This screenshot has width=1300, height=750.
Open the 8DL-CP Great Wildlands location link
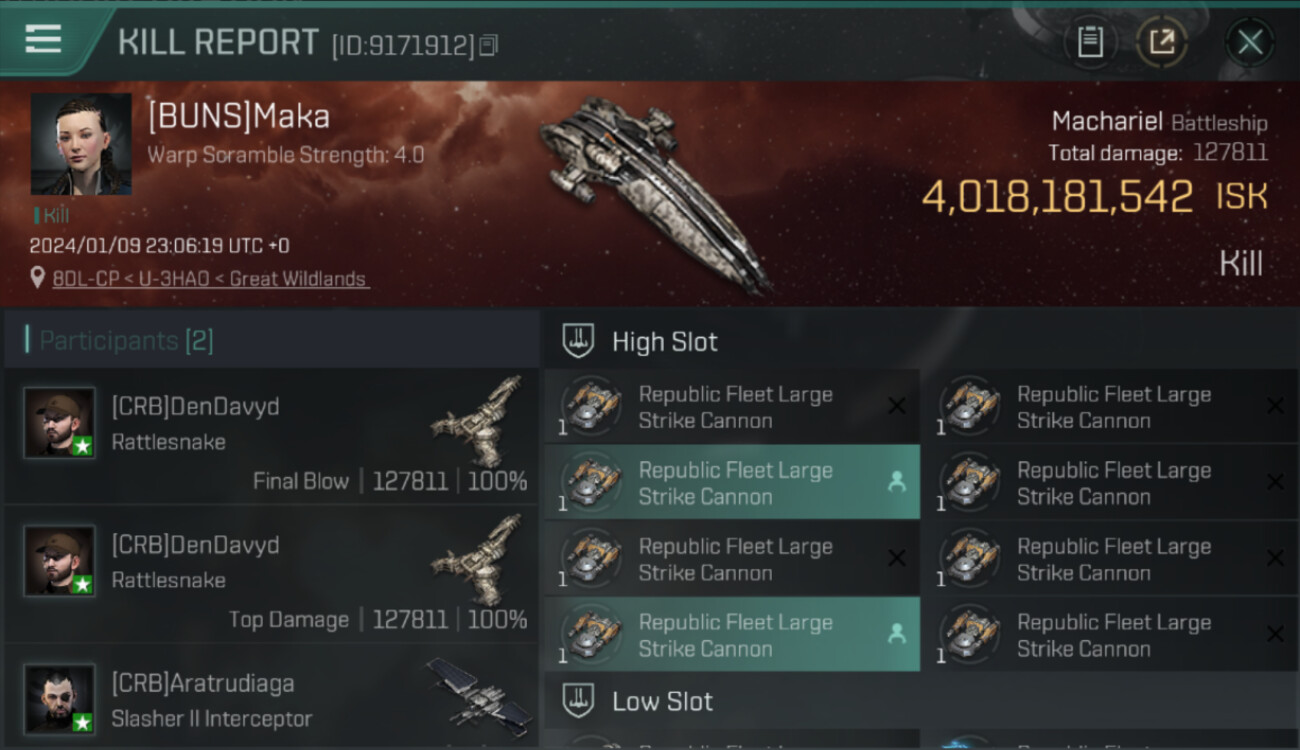tap(210, 279)
